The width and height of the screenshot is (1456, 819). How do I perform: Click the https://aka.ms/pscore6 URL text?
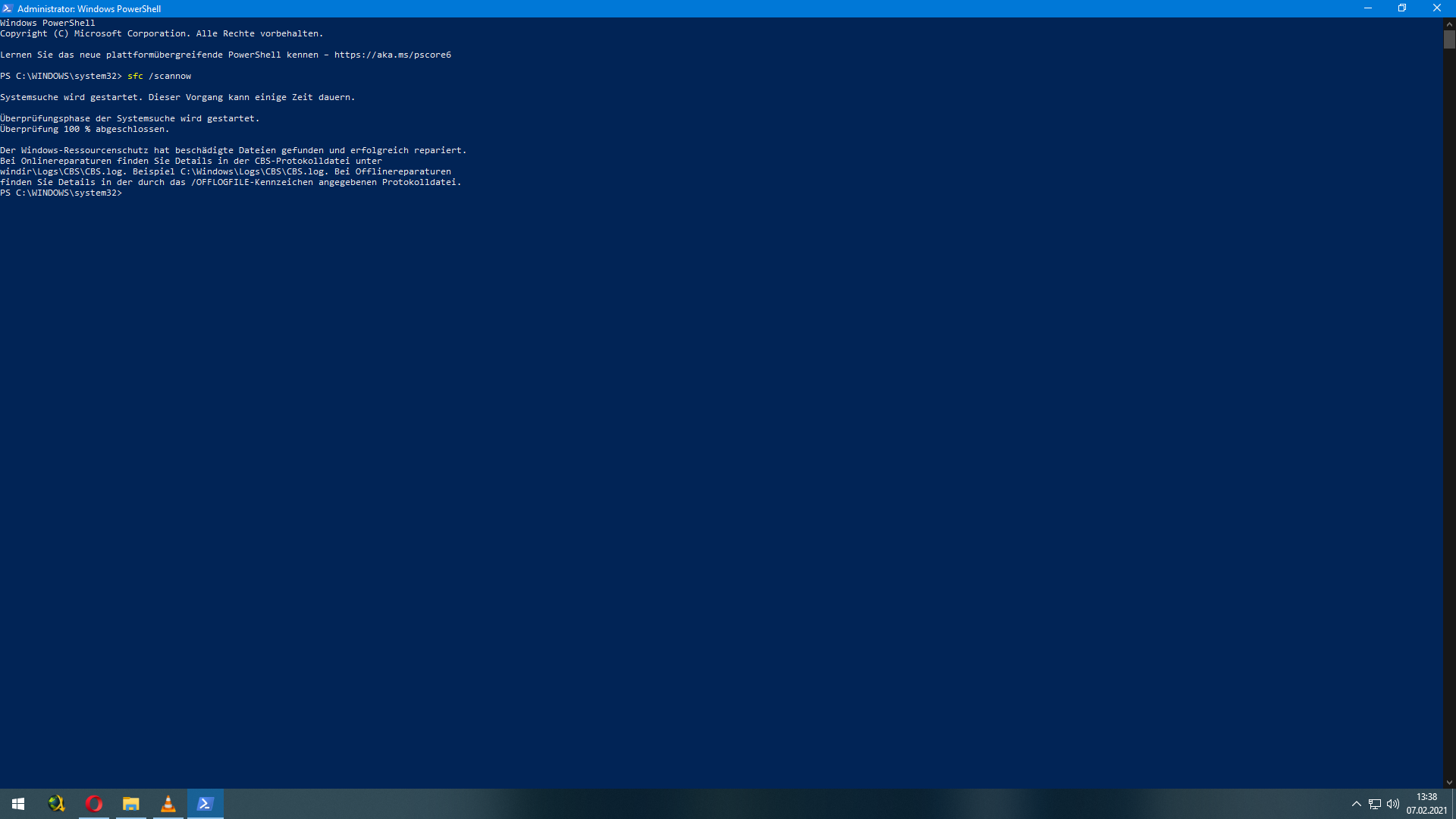393,55
